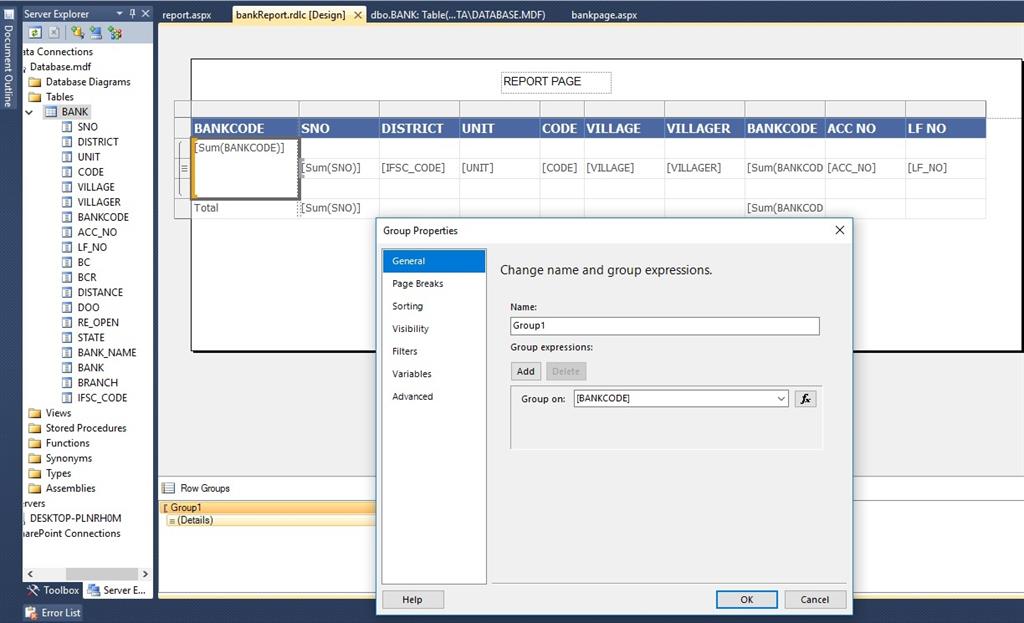
Task: Click the Synonyms folder icon
Action: [35, 458]
